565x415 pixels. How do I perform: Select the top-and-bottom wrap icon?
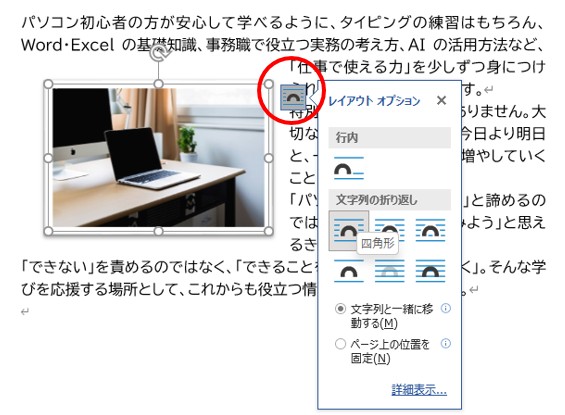click(349, 271)
